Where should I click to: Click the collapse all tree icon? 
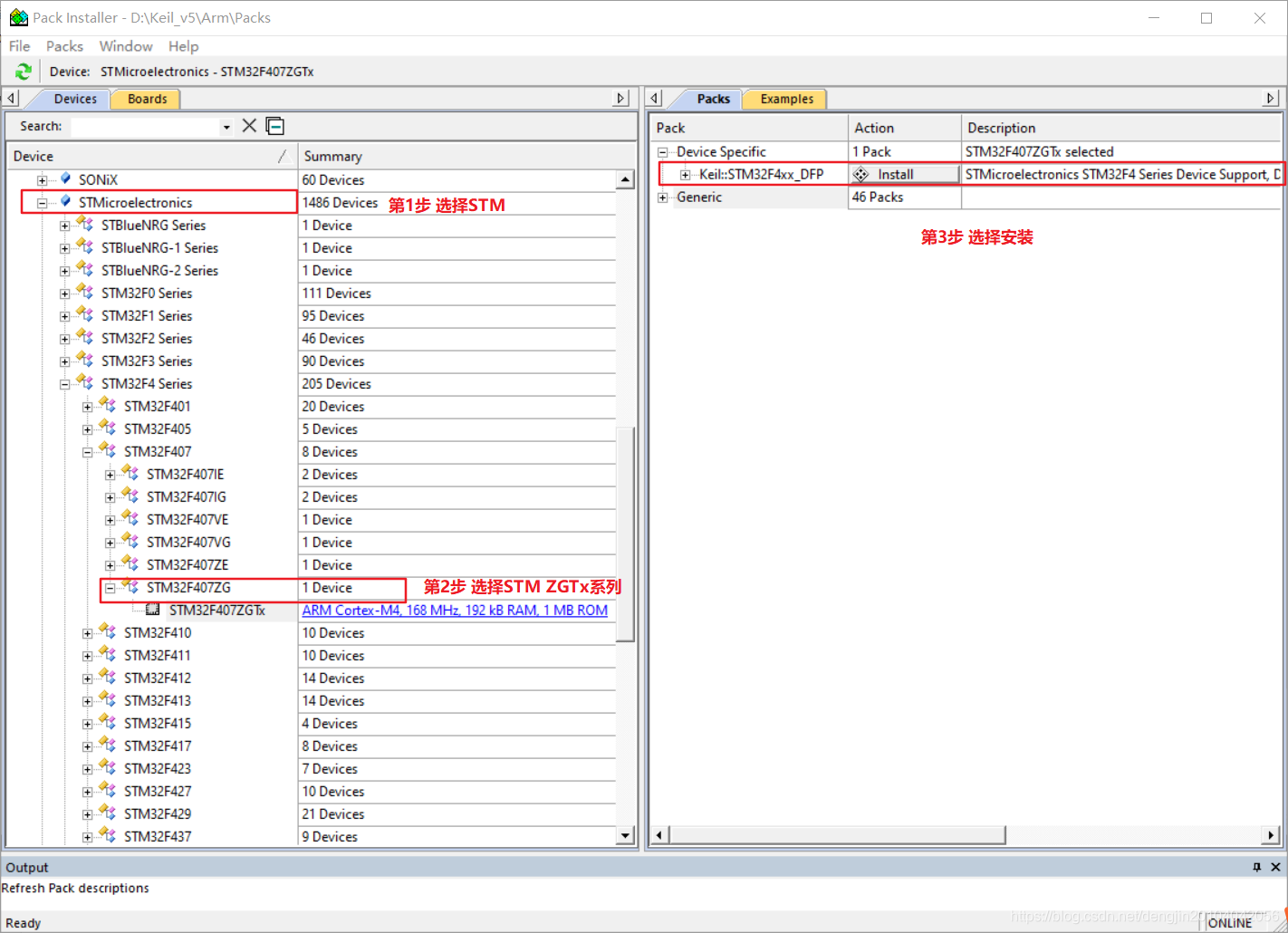(x=275, y=126)
